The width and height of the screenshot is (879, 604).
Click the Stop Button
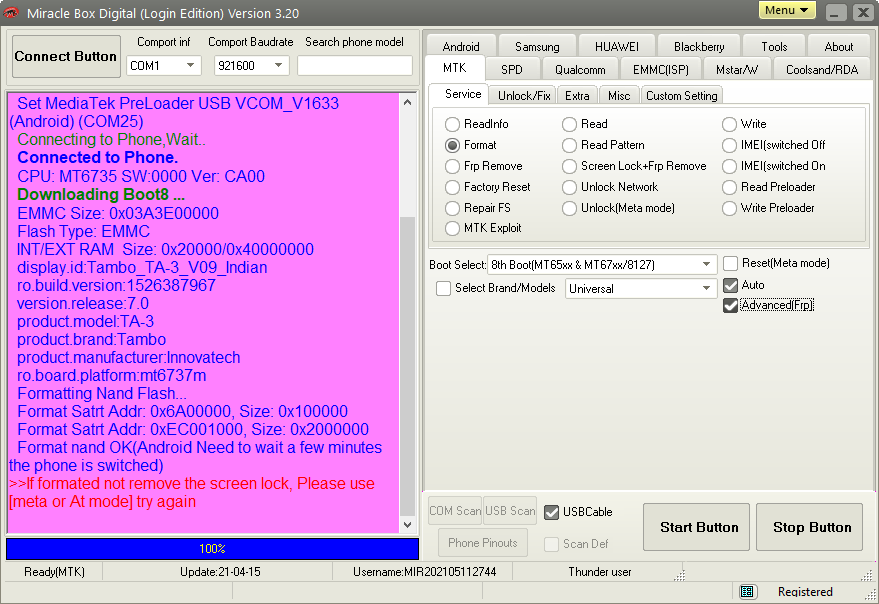pos(809,527)
